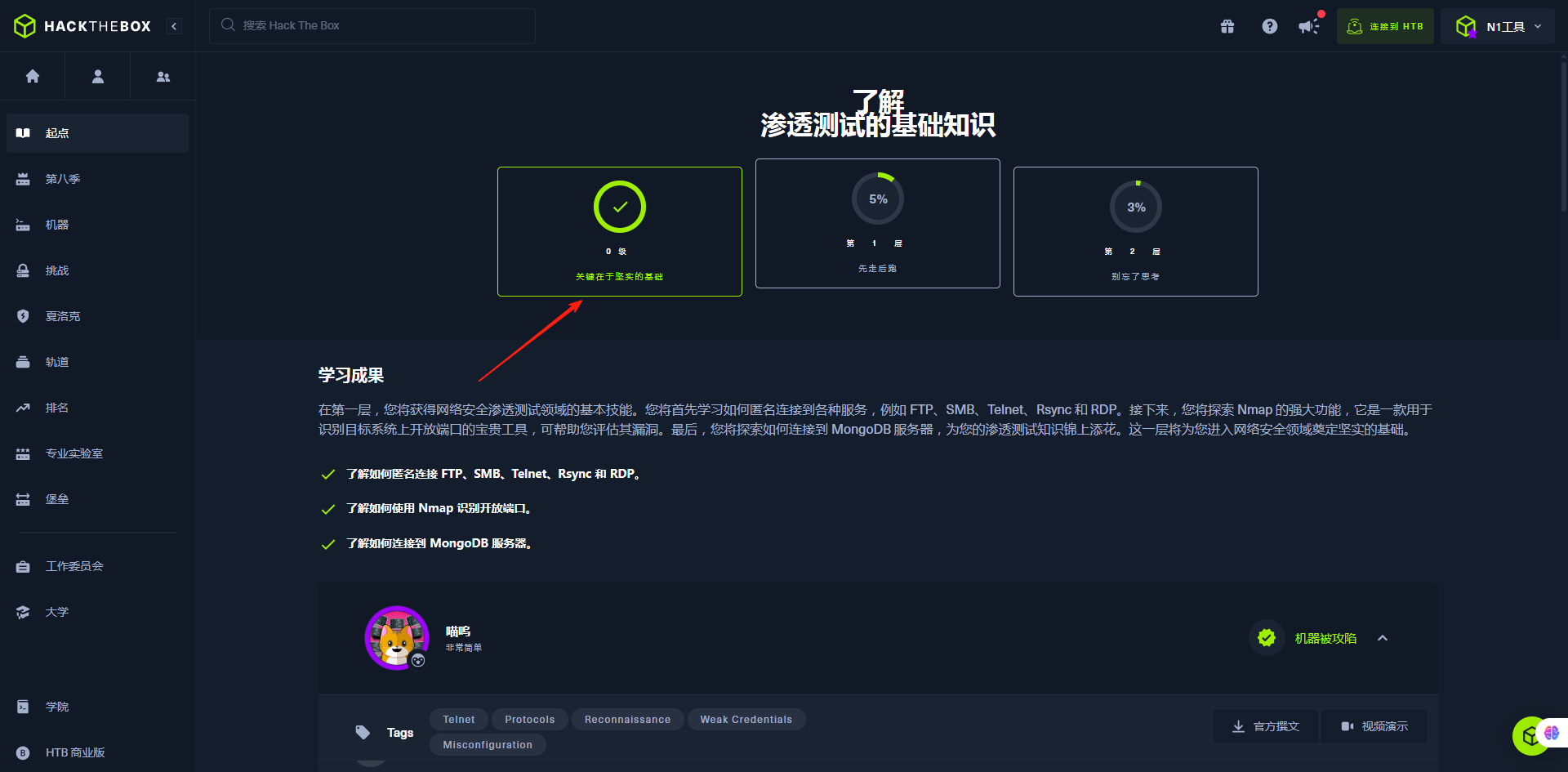
Task: Select Tier 2 progress ring at 3%
Action: tap(1136, 207)
